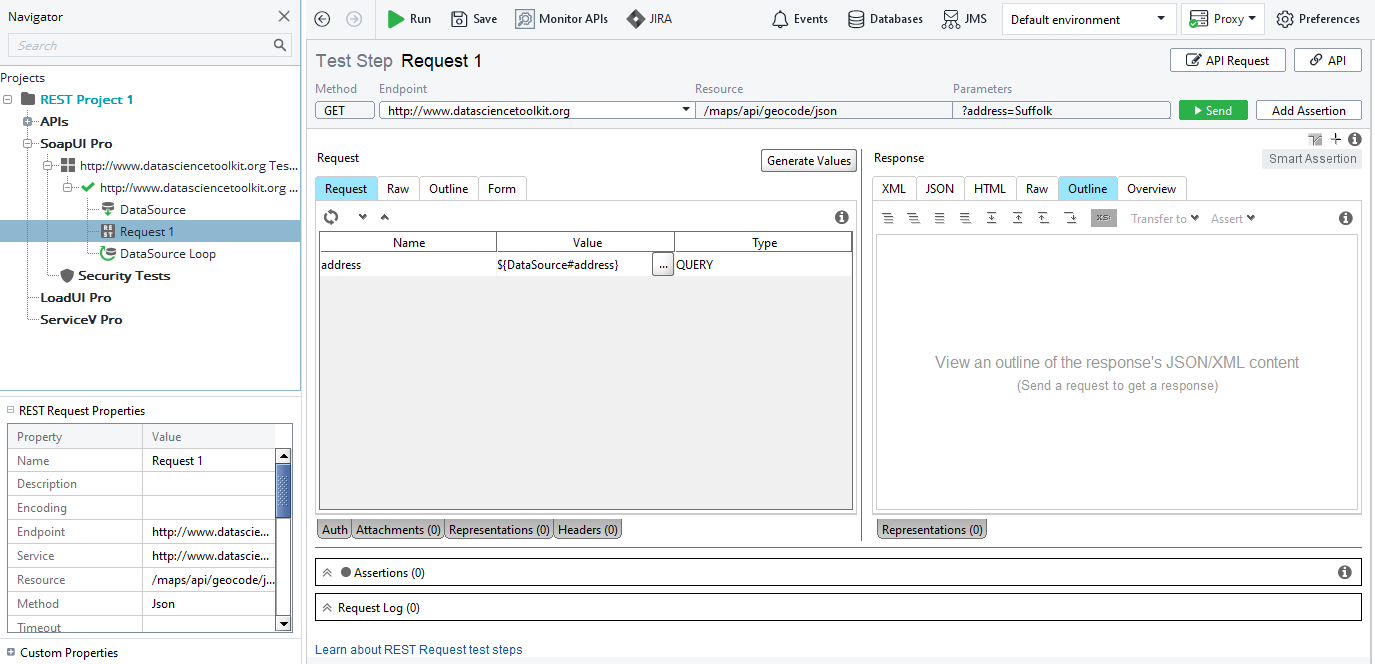Open Learn about REST Request test steps link
Image resolution: width=1375 pixels, height=664 pixels.
(x=418, y=650)
